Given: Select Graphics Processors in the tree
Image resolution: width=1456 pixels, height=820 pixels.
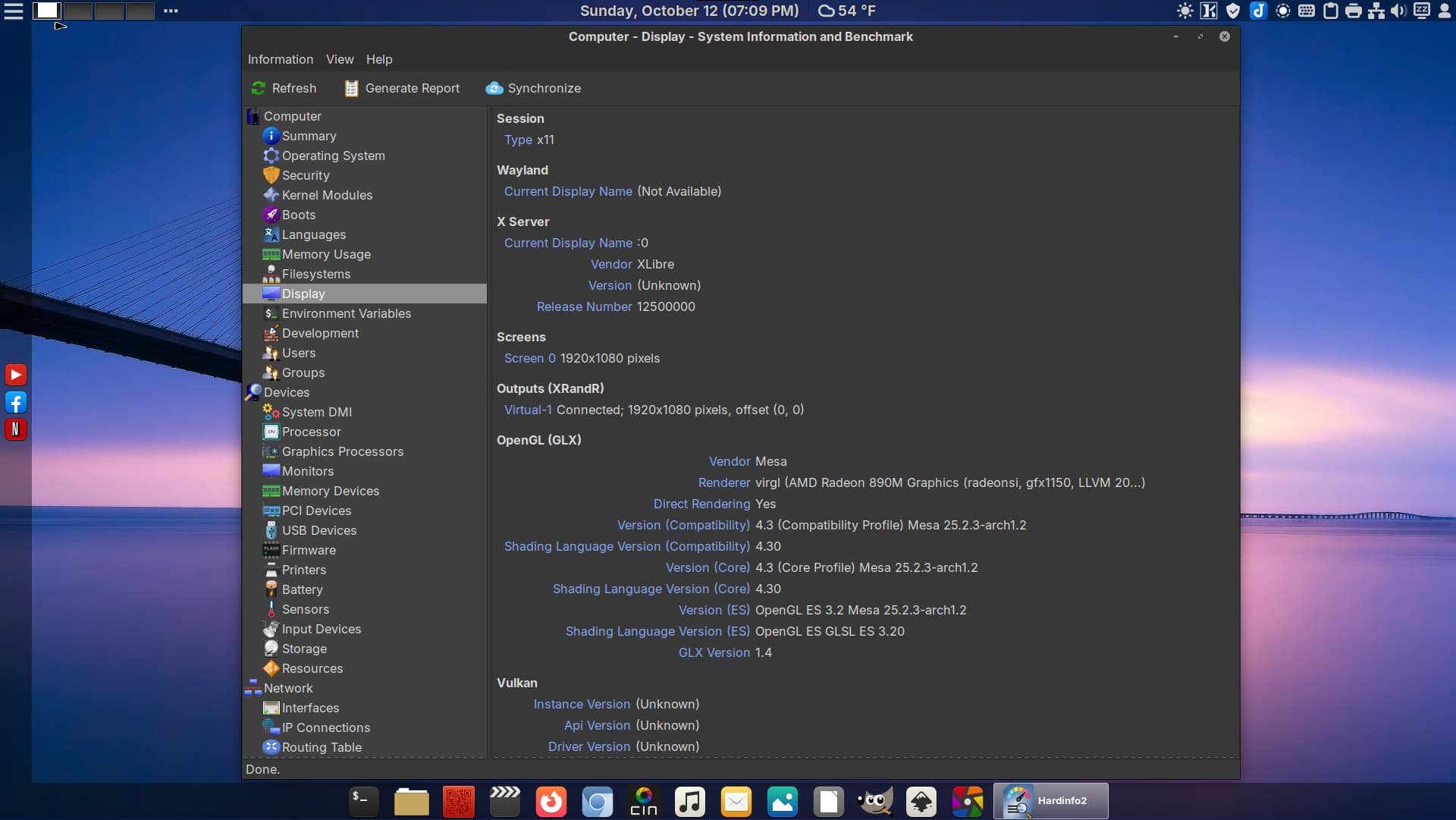Looking at the screenshot, I should click(342, 451).
